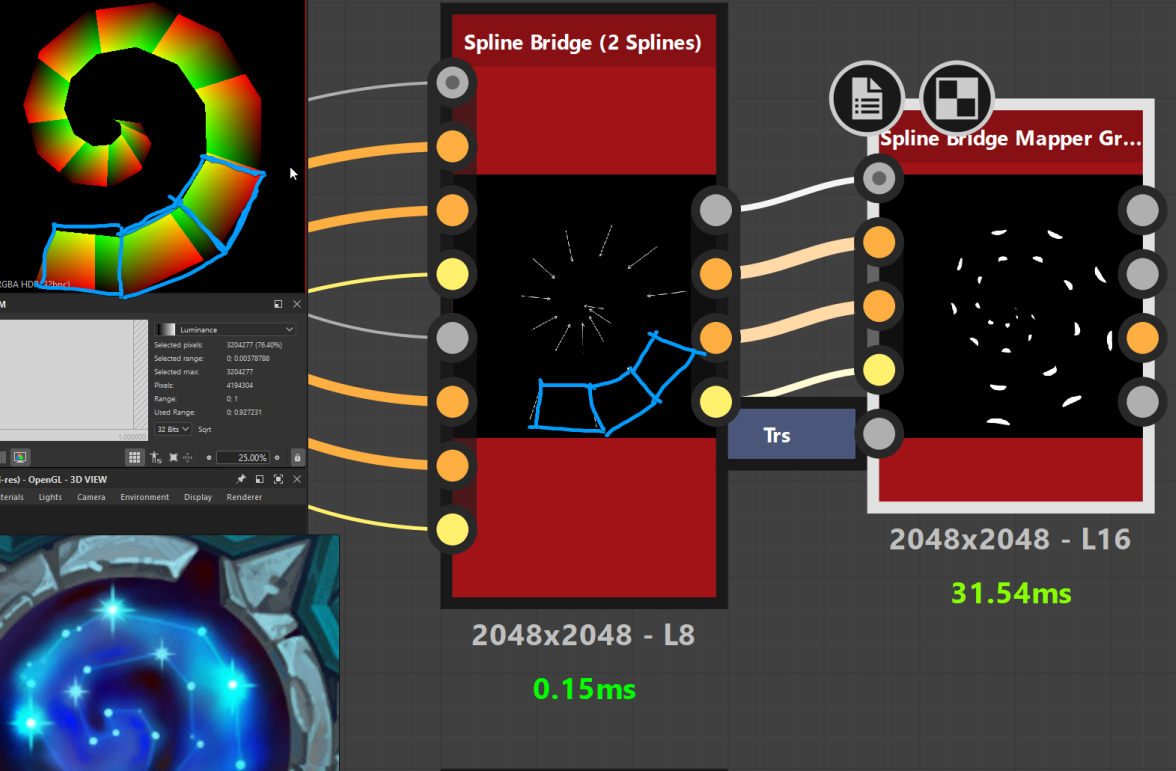Select the human scale reference icon in 2D view toolbar
The height and width of the screenshot is (771, 1176).
153,457
